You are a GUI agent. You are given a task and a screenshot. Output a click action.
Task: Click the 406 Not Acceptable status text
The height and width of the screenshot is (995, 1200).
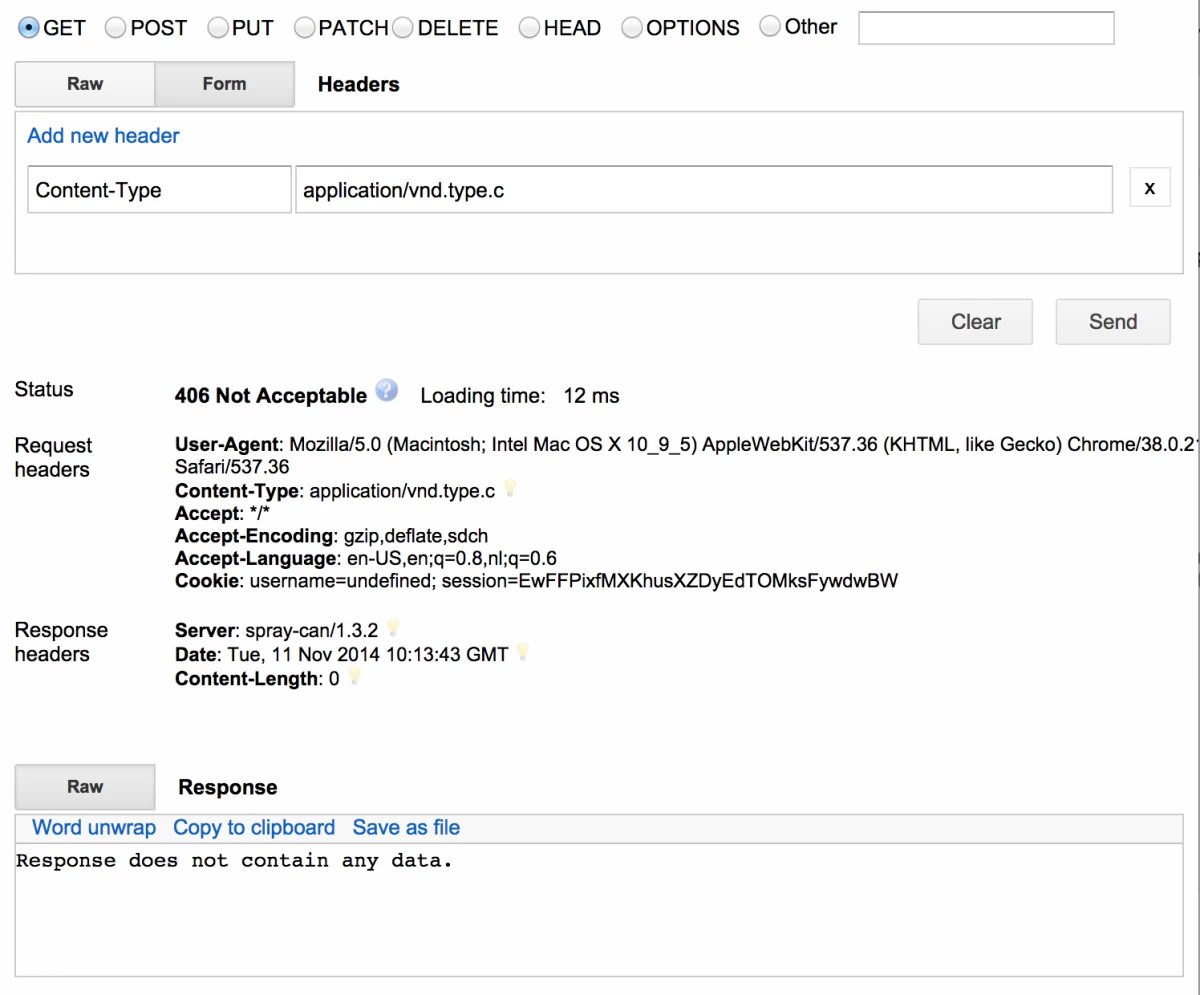click(271, 396)
